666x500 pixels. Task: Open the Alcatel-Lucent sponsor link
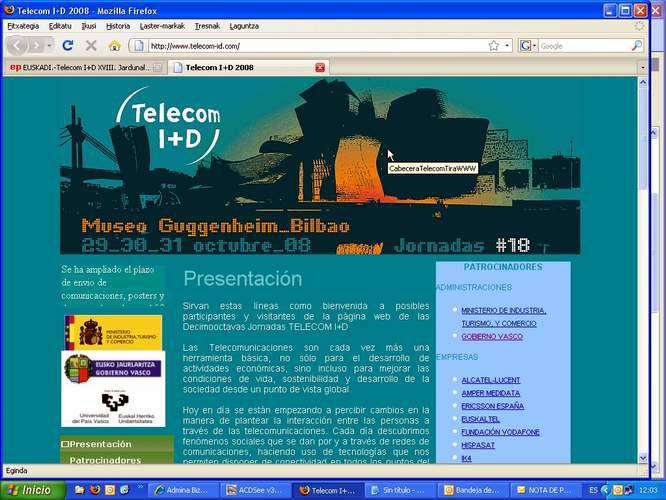pos(491,380)
